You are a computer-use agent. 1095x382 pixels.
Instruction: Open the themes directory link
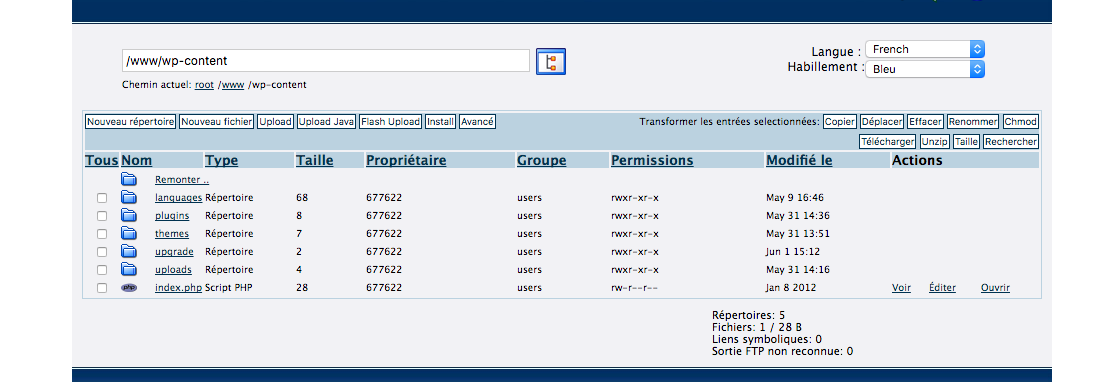tap(172, 234)
